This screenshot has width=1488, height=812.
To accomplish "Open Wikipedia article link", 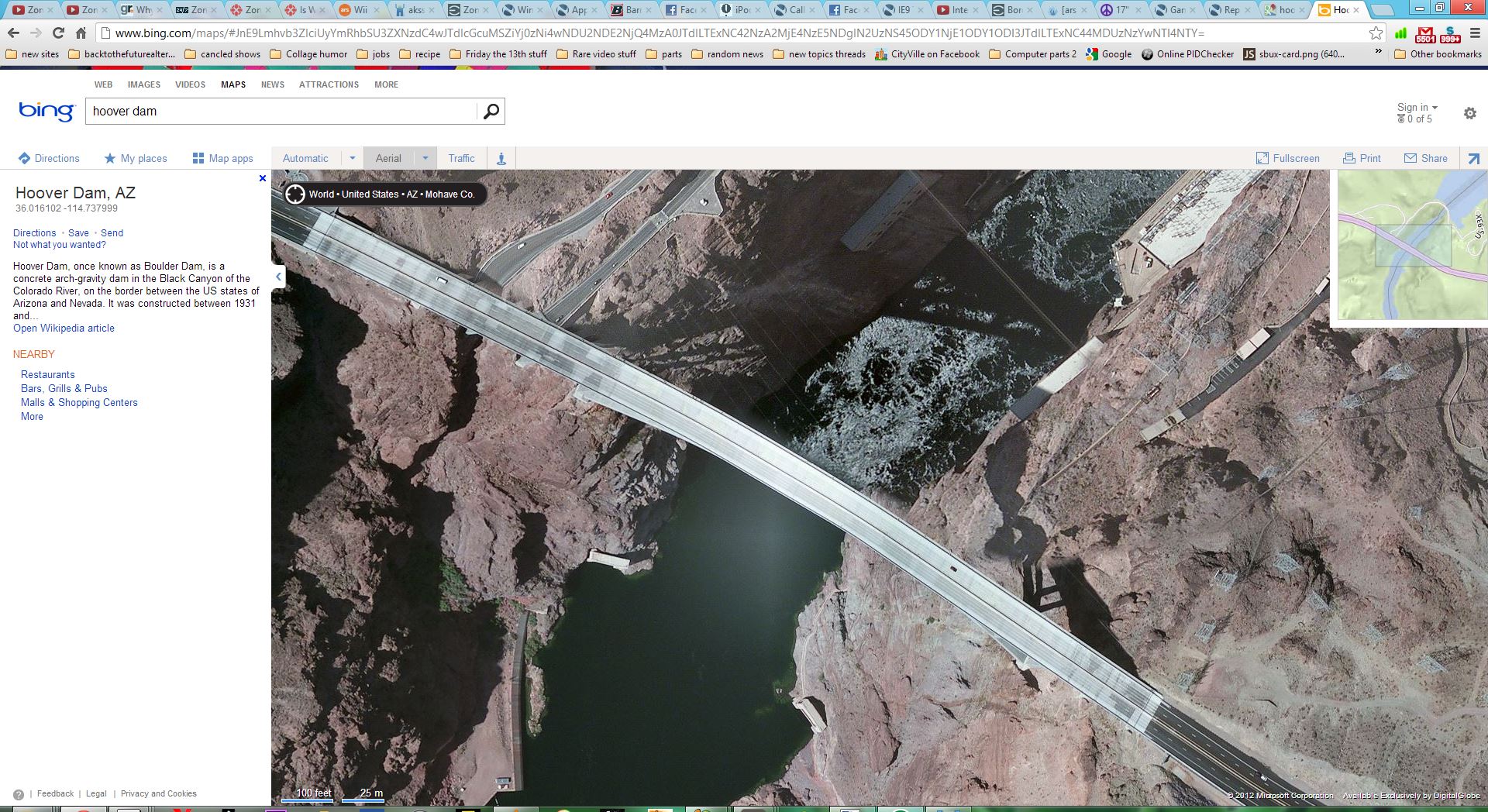I will pyautogui.click(x=64, y=329).
